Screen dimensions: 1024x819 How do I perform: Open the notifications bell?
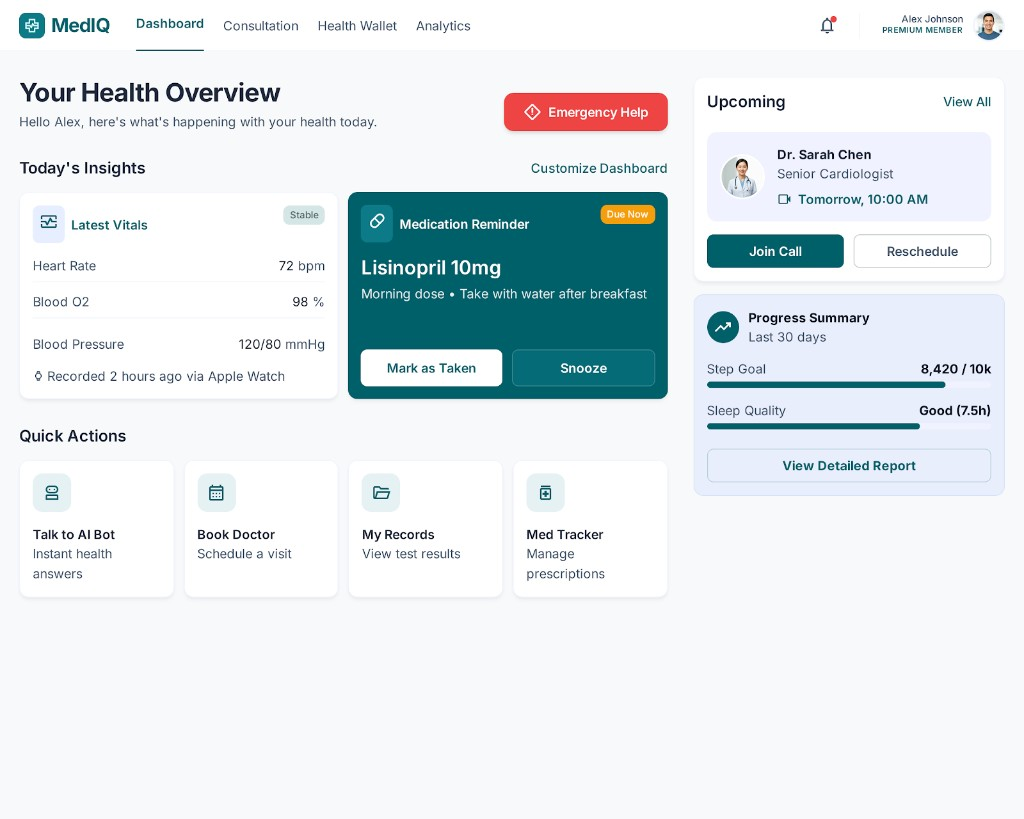[827, 25]
